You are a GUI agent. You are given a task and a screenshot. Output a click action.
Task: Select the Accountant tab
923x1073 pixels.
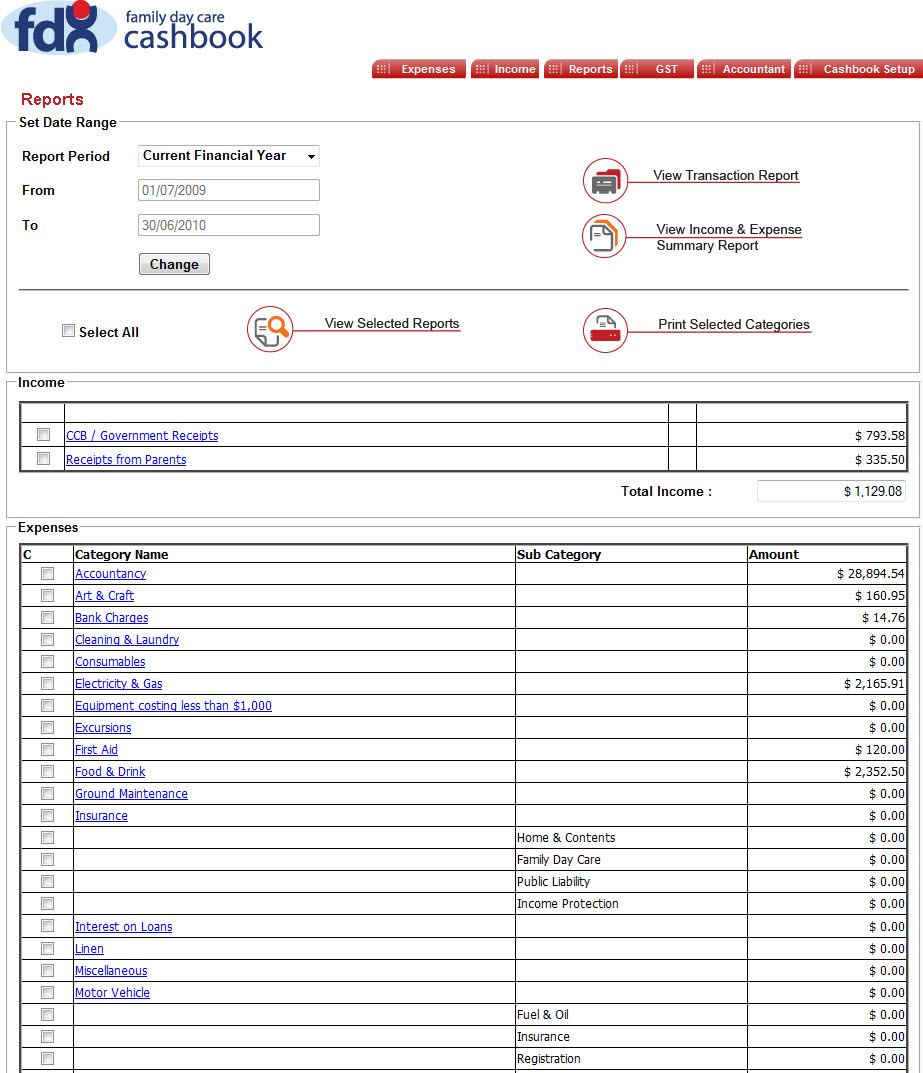[744, 69]
